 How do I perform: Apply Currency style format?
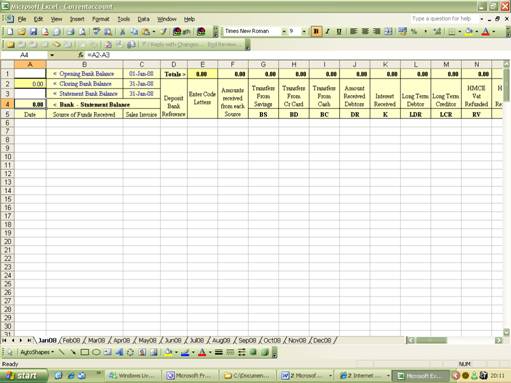[x=403, y=31]
